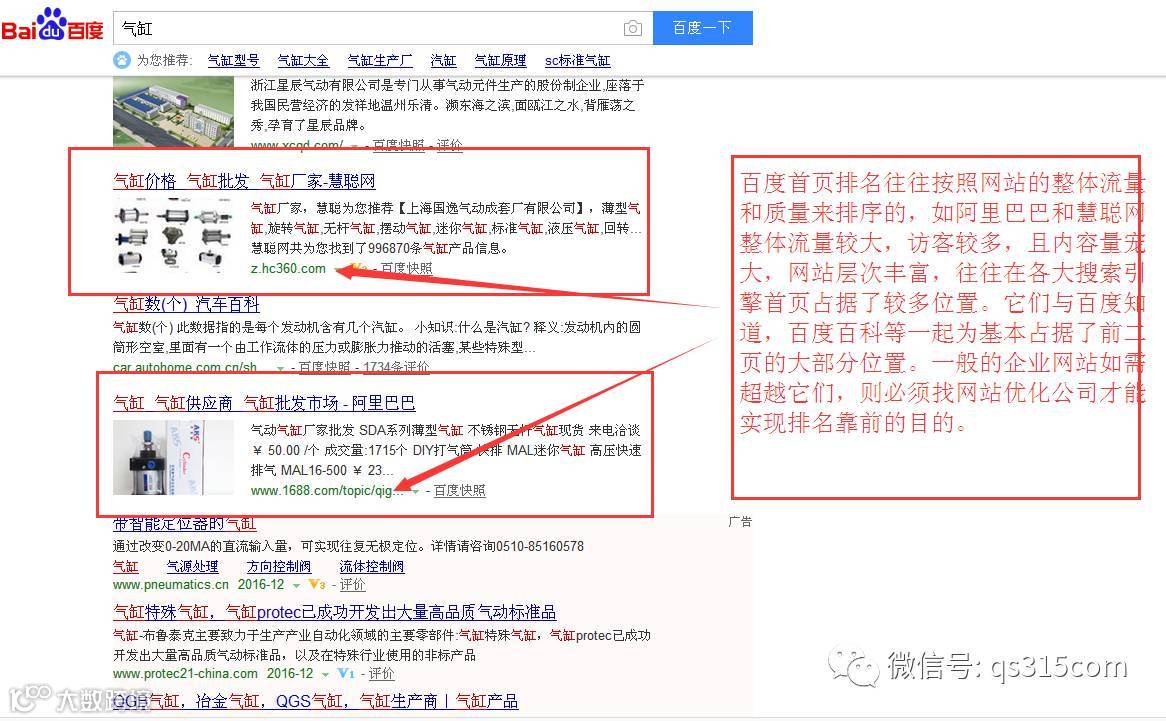Click the 为您推荐 label text
1166x721 pixels.
tap(164, 60)
